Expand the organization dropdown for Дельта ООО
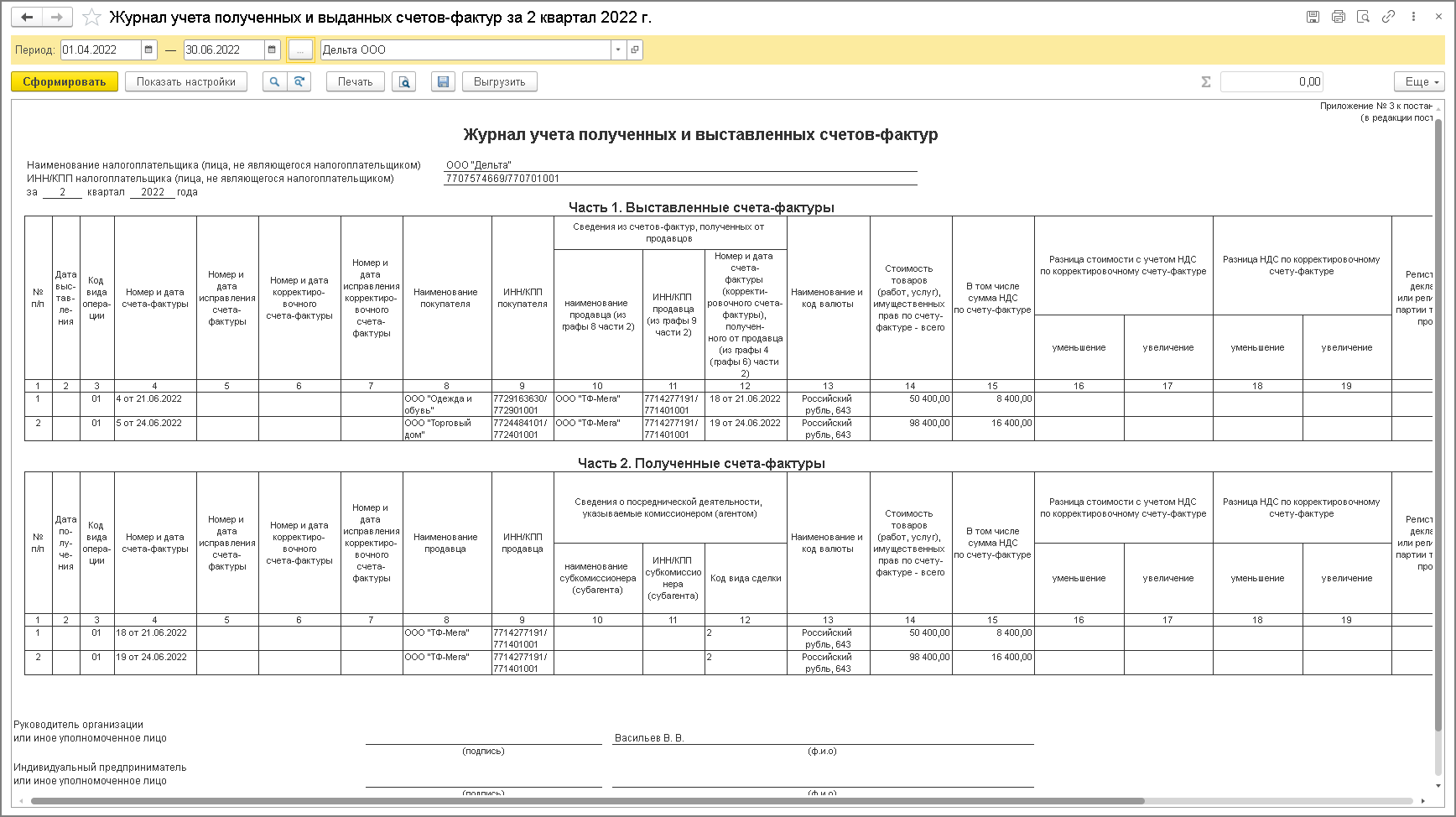Image resolution: width=1456 pixels, height=817 pixels. pyautogui.click(x=618, y=49)
